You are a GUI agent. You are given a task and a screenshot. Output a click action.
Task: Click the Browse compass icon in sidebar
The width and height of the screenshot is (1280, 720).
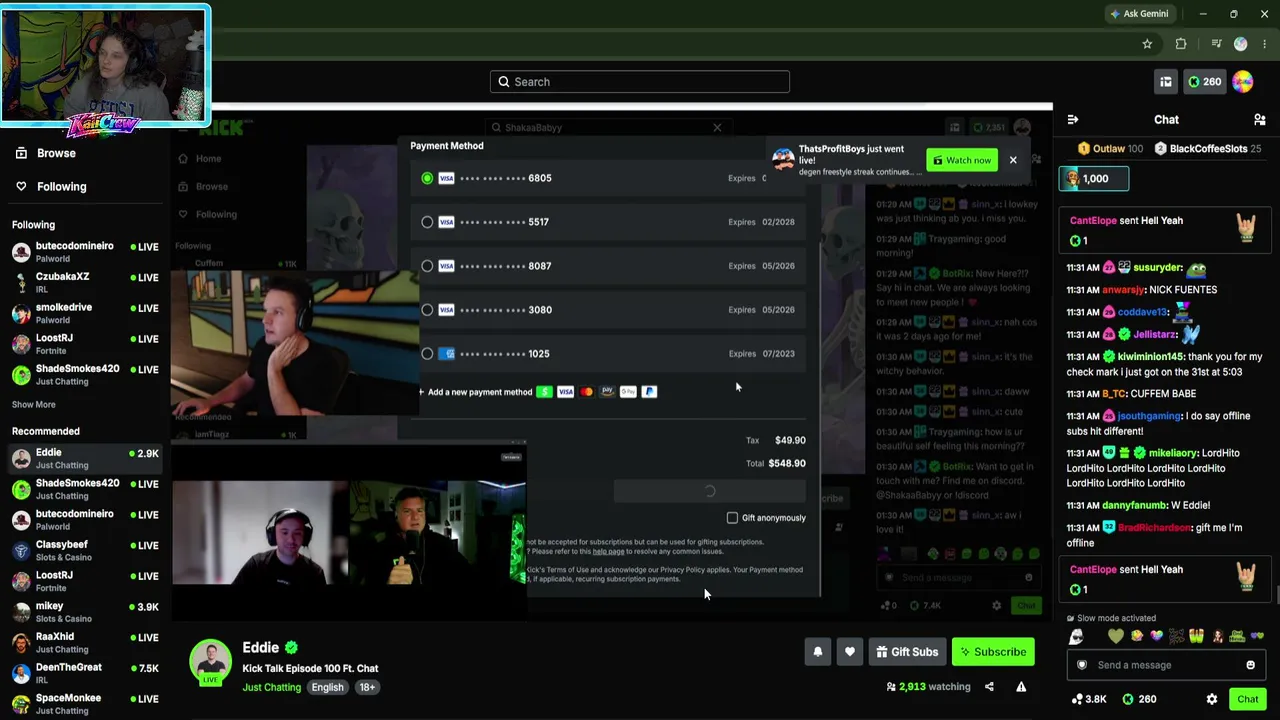coord(21,153)
